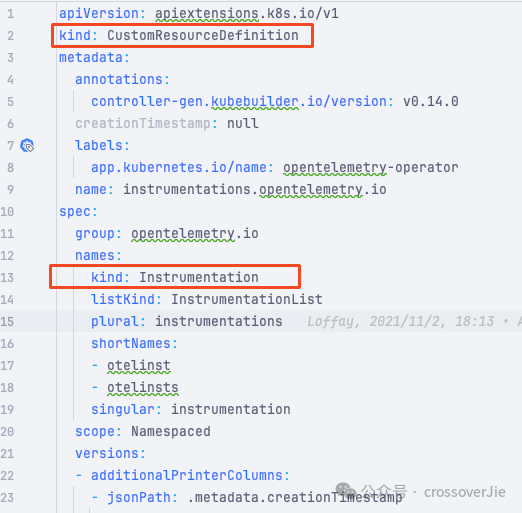Click line number 13 in gutter
The image size is (522, 513).
[x=7, y=277]
